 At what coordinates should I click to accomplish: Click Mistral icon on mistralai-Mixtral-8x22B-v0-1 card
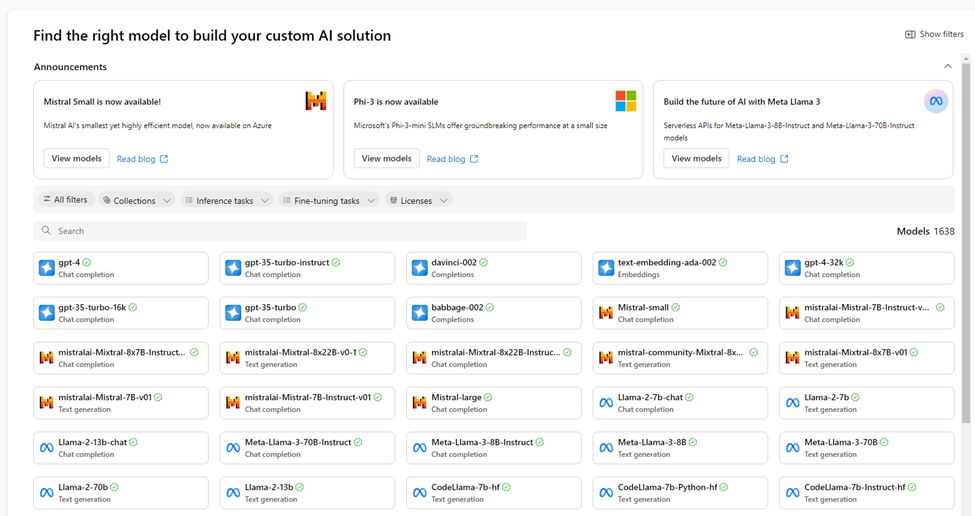233,358
